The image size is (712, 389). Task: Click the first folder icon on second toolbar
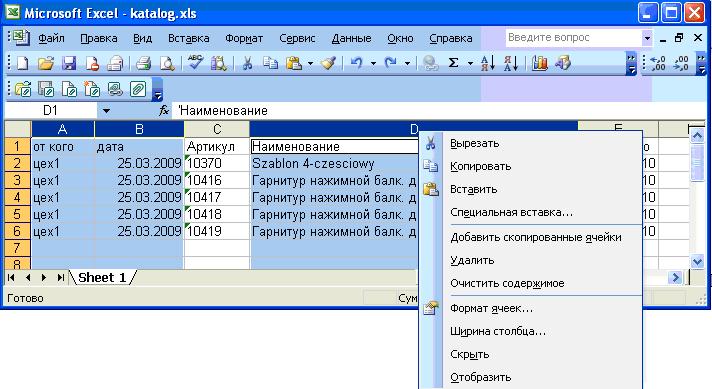point(23,89)
